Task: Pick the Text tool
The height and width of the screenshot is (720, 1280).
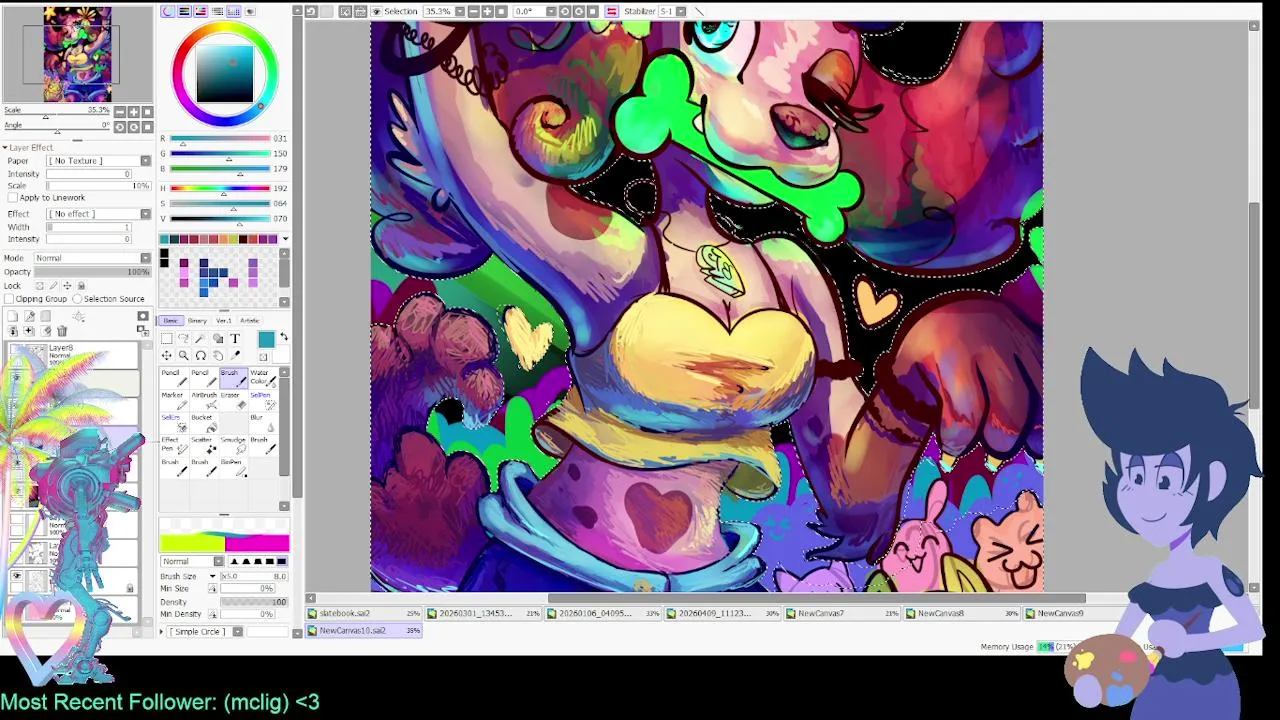Action: pyautogui.click(x=235, y=338)
